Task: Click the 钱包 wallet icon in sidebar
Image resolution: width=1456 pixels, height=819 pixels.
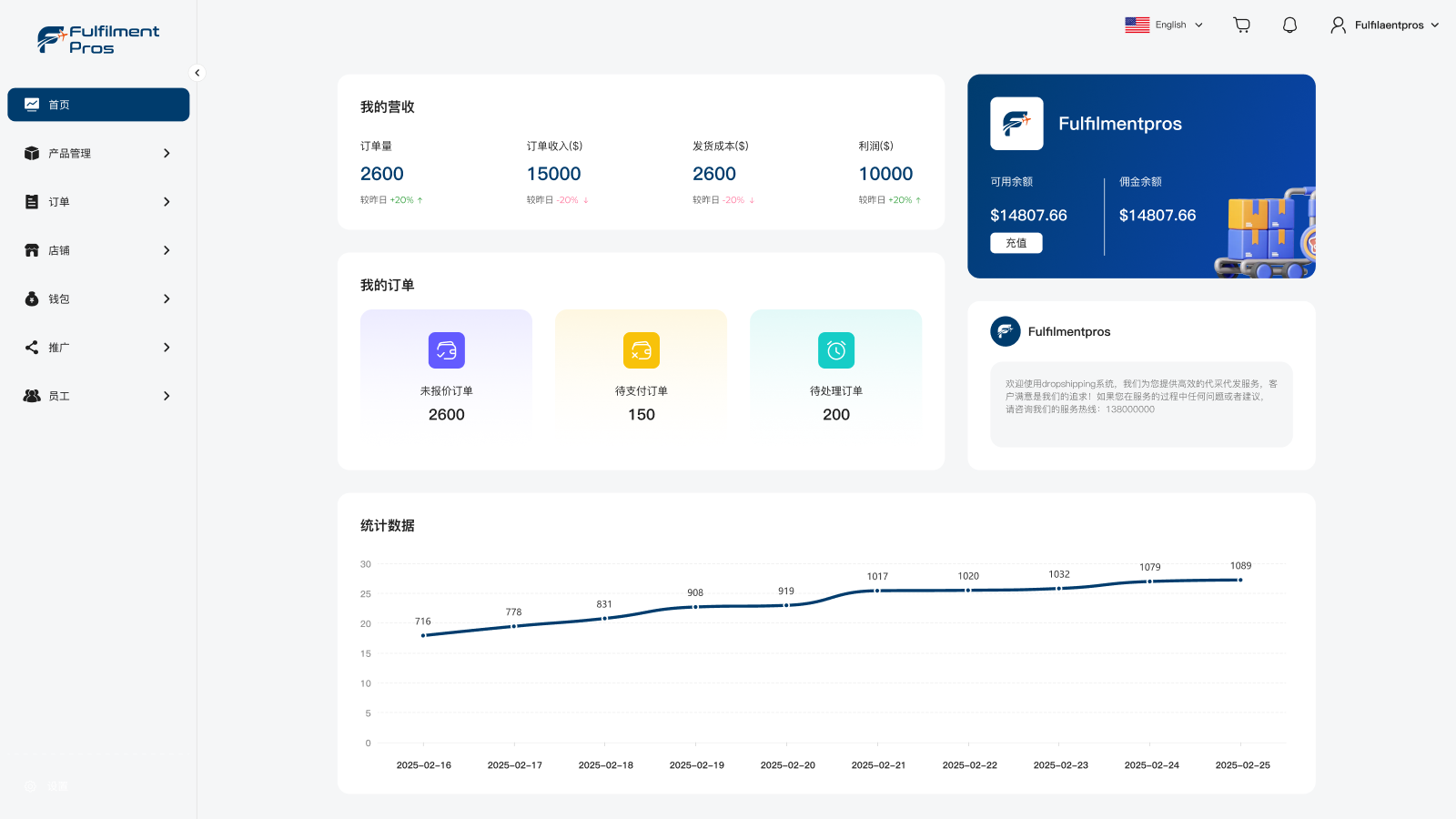Action: 33,298
